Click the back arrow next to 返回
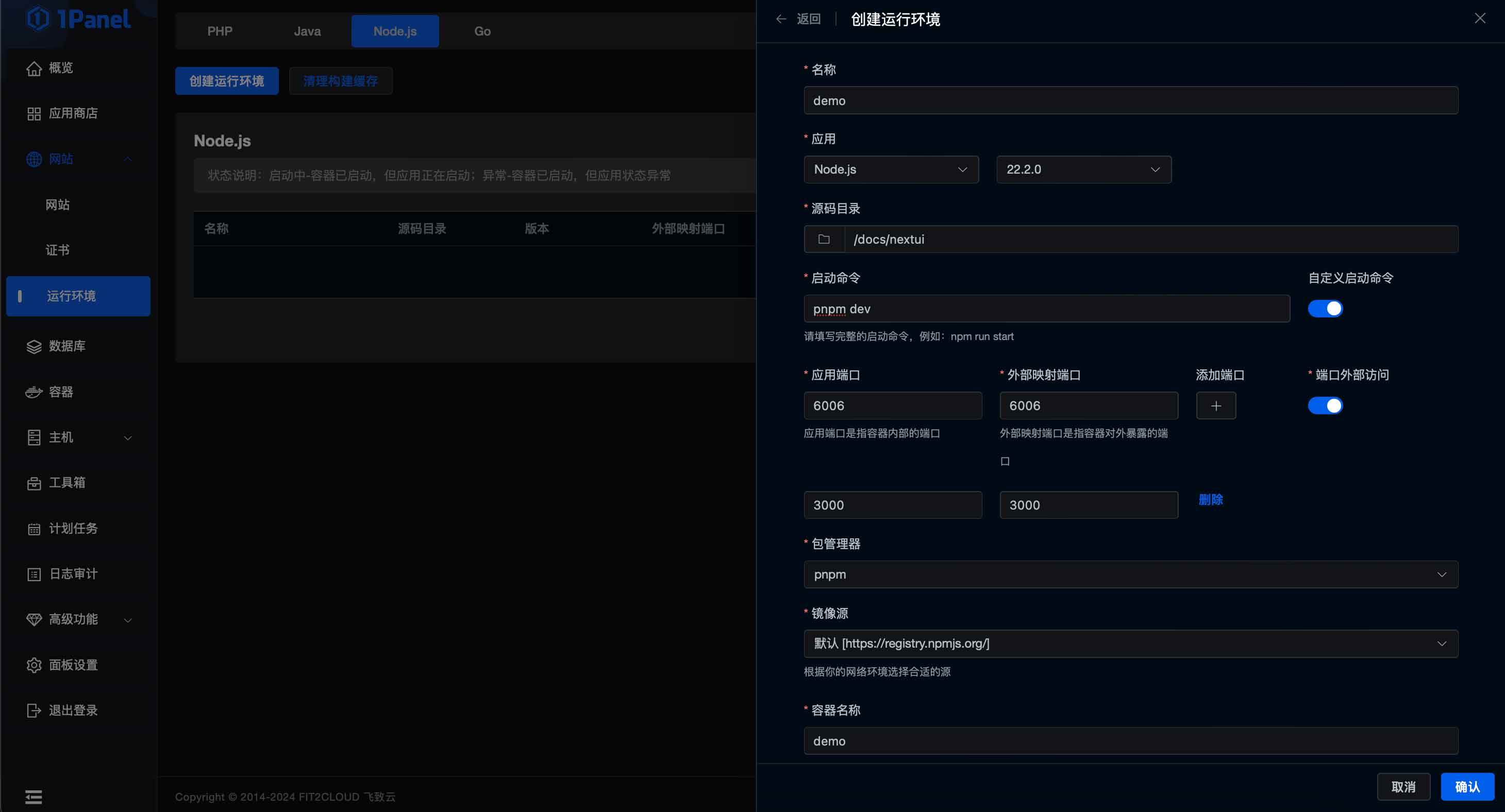The height and width of the screenshot is (812, 1505). [781, 19]
